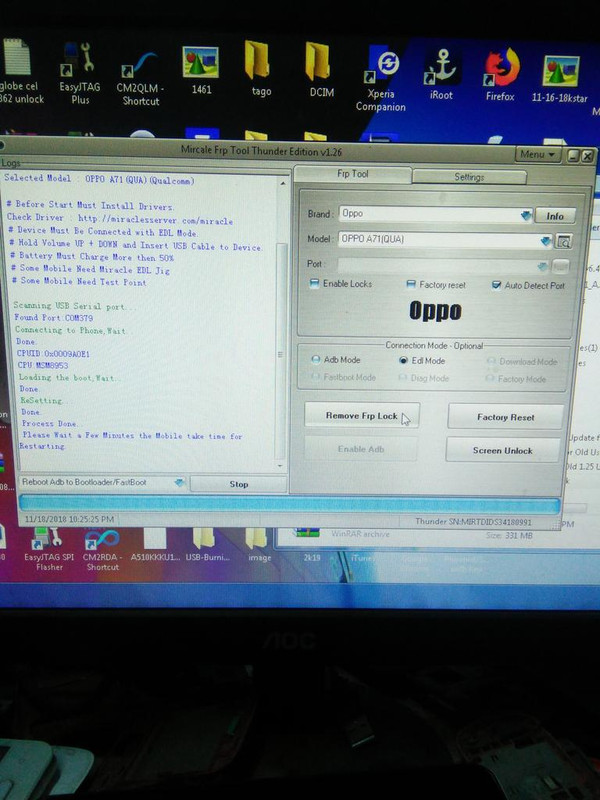This screenshot has height=800, width=600.
Task: Click the Selected Model log line
Action: click(x=99, y=179)
